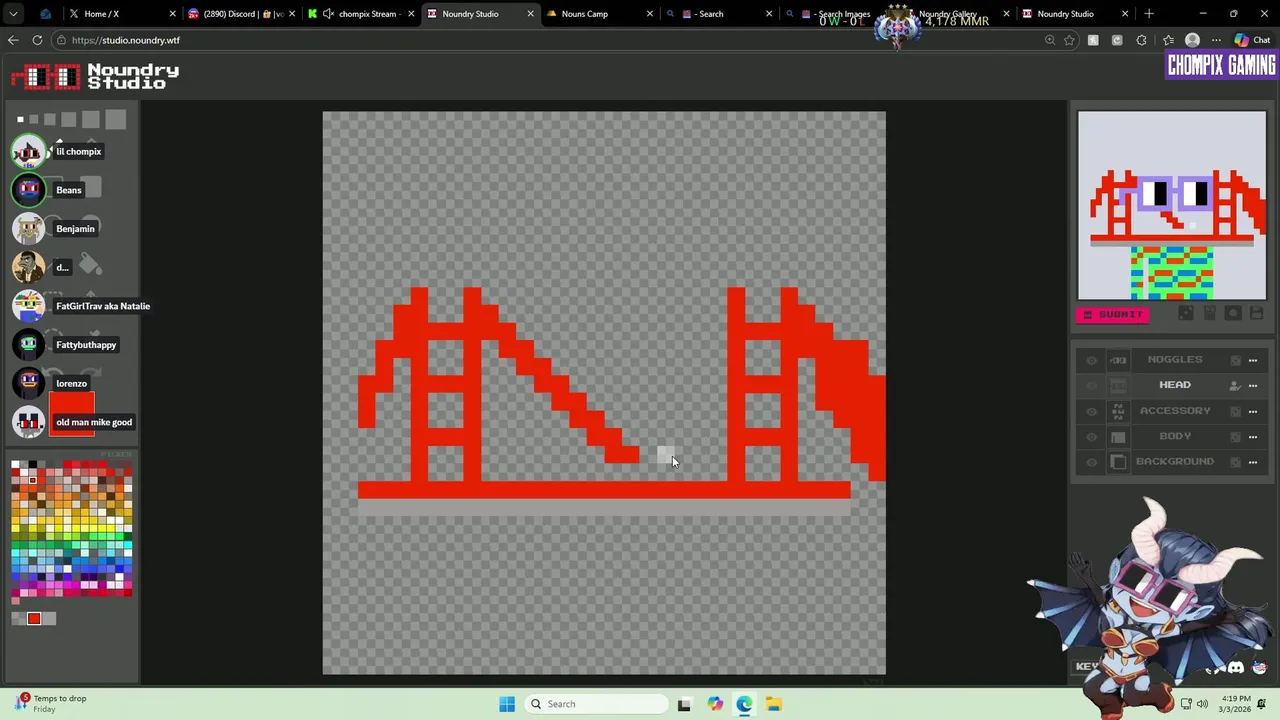This screenshot has width=1280, height=720.
Task: Open a new browser tab
Action: [x=1149, y=14]
